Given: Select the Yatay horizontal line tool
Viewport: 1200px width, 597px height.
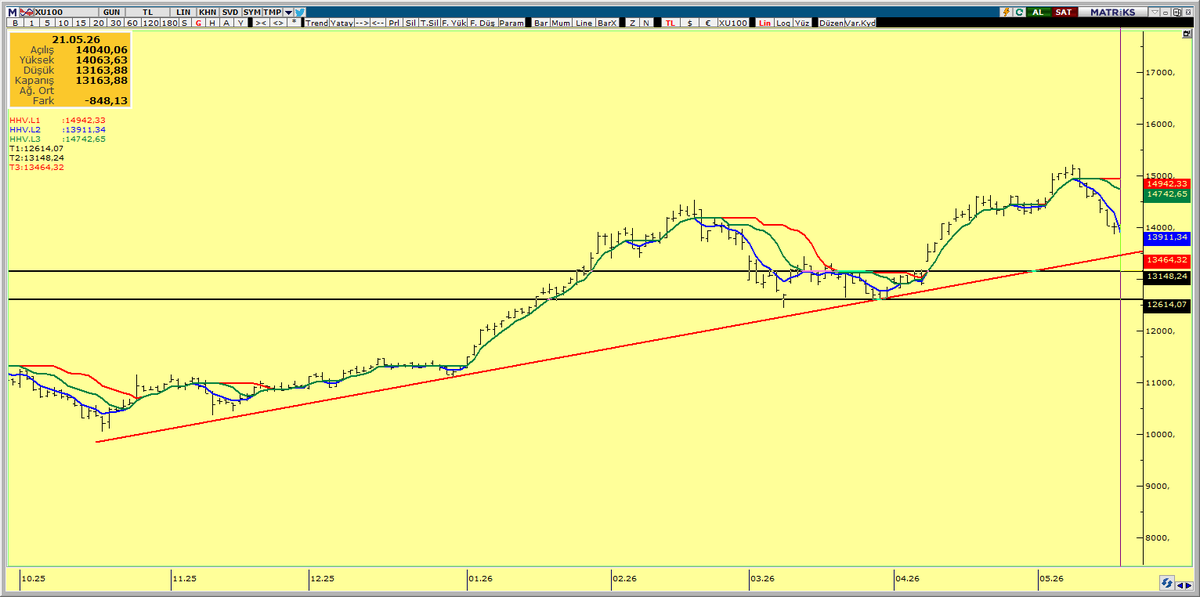Looking at the screenshot, I should point(341,23).
